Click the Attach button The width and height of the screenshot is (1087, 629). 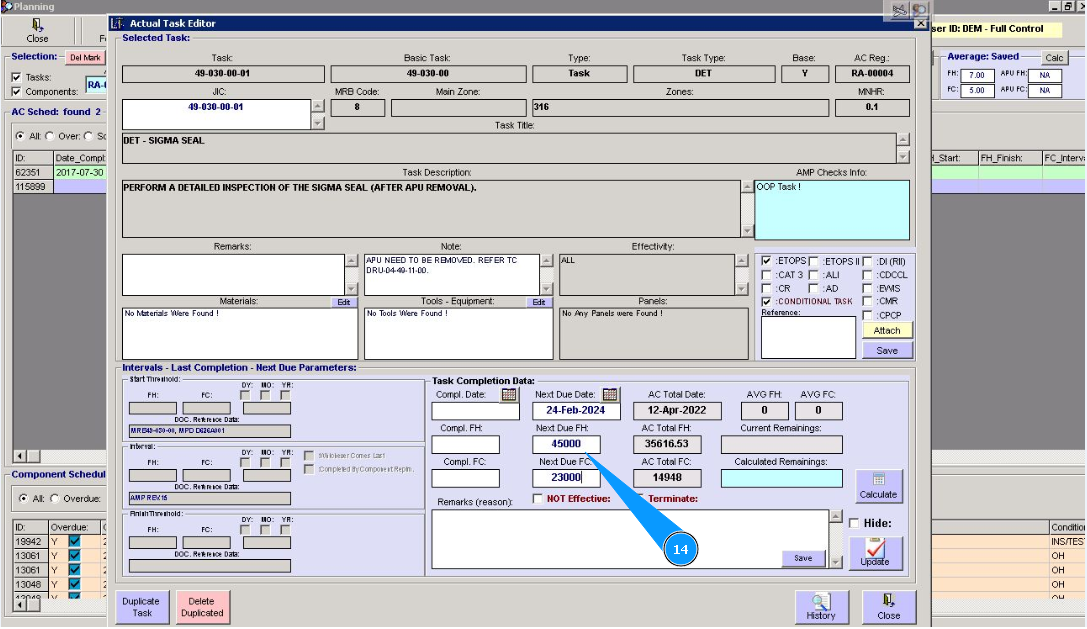887,331
